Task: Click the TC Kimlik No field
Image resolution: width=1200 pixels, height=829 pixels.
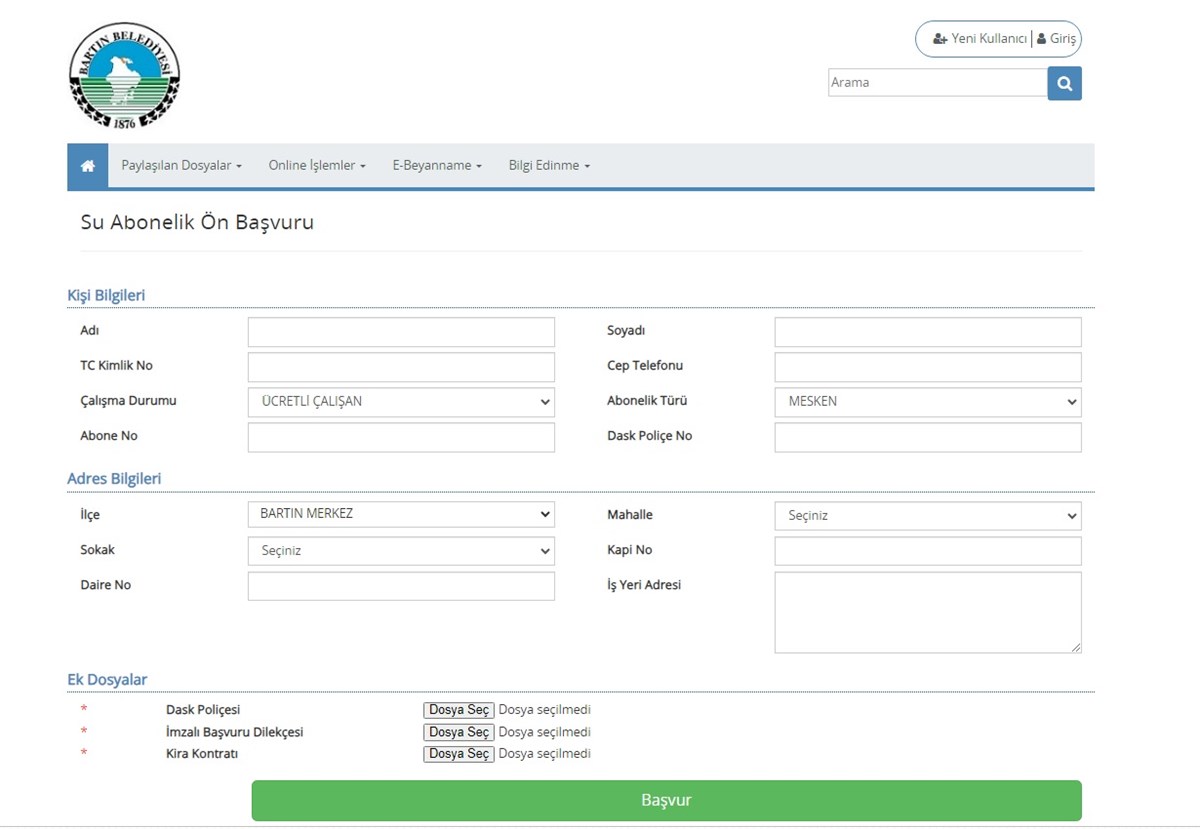Action: tap(401, 367)
